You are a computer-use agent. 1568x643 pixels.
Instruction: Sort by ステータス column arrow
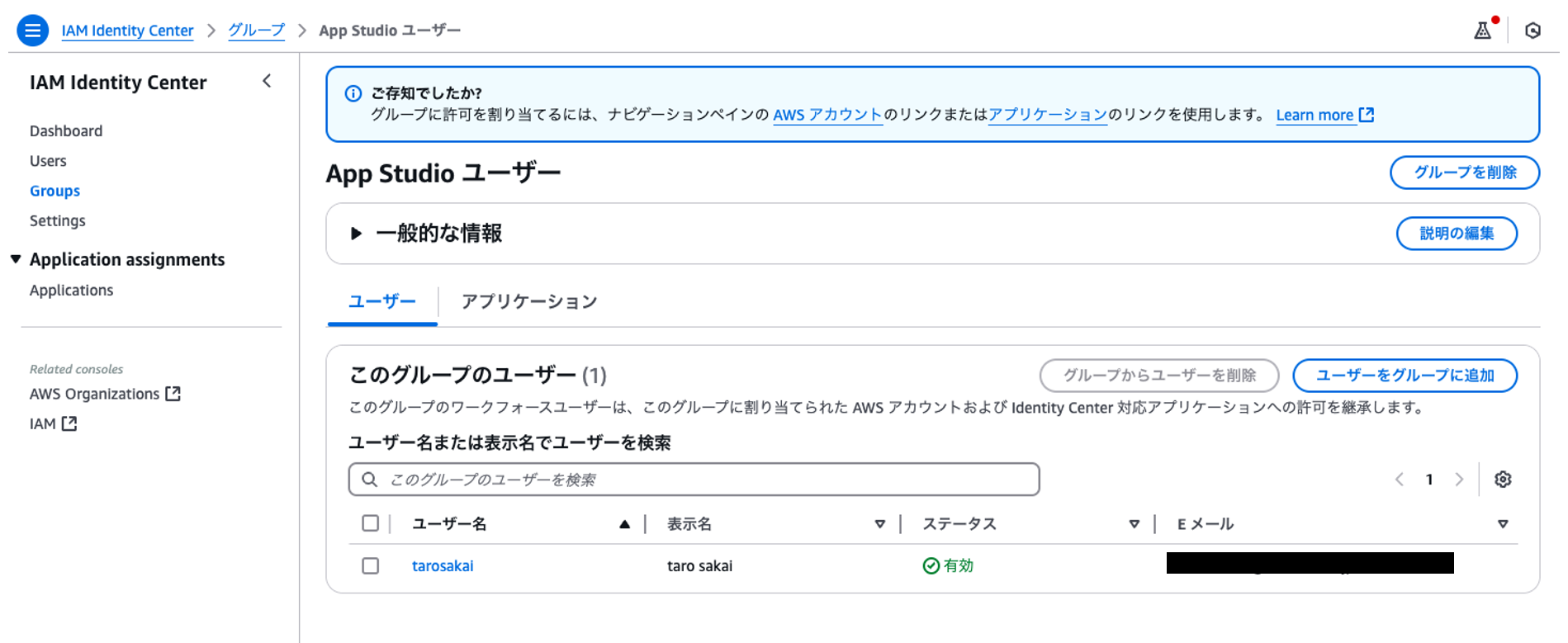click(1134, 524)
